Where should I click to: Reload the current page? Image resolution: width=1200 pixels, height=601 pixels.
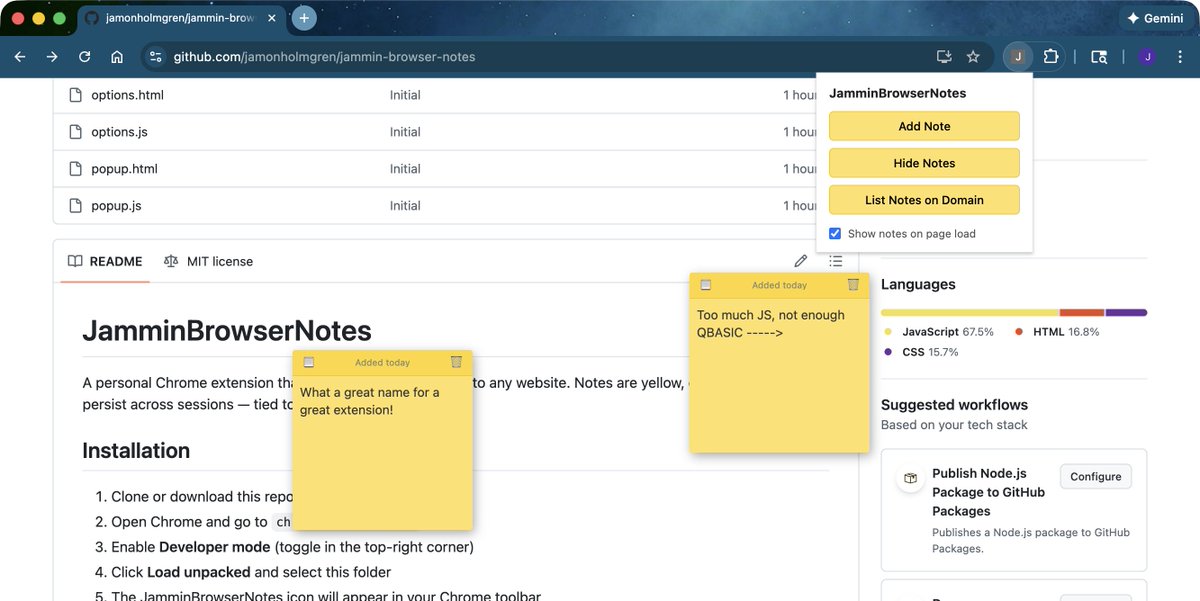85,57
